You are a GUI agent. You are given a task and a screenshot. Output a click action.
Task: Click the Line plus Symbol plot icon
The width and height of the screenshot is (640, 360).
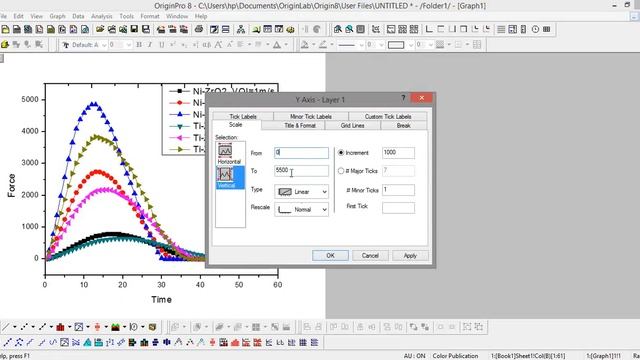click(x=42, y=327)
